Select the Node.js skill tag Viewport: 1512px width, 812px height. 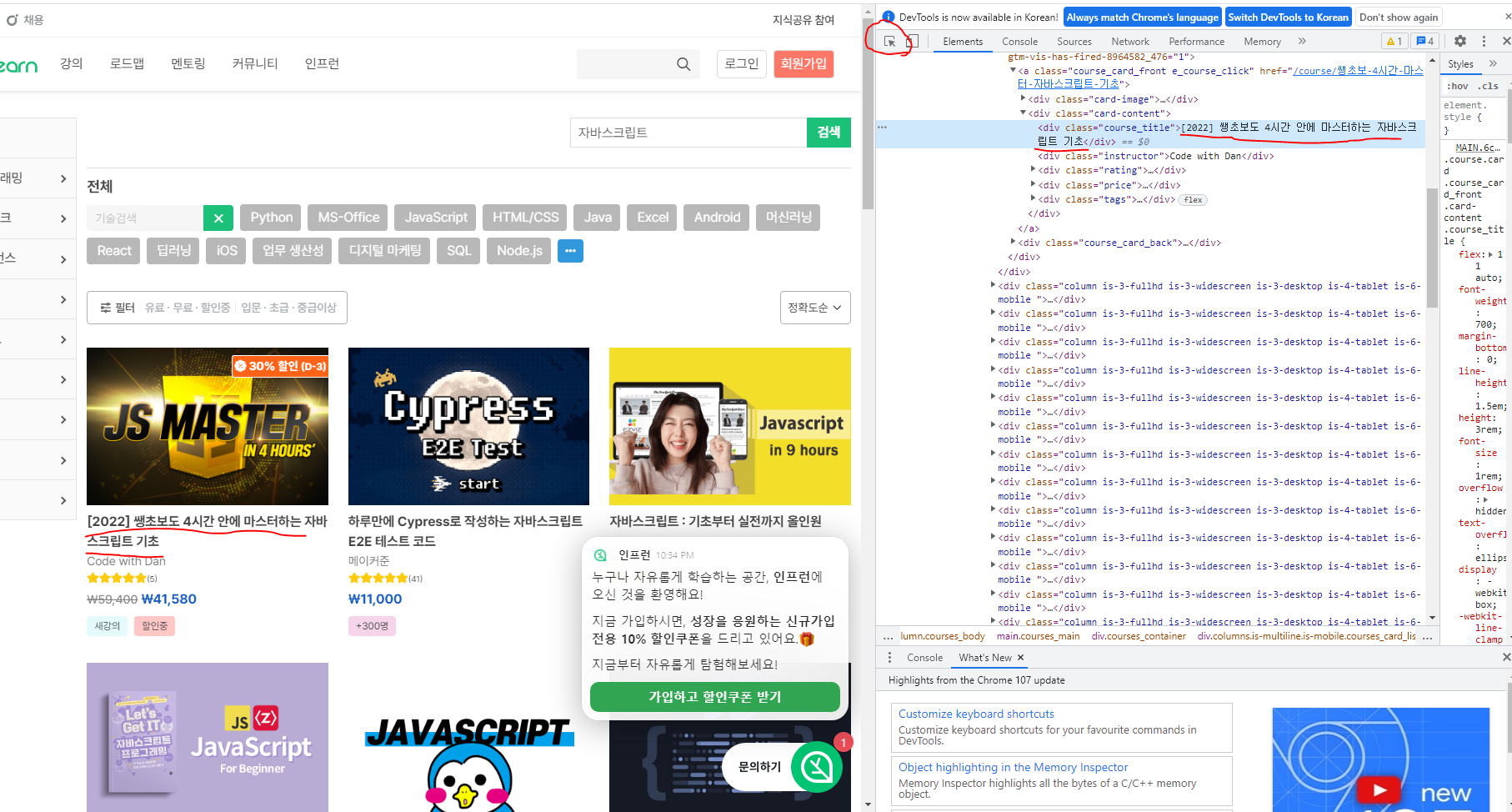(x=519, y=251)
